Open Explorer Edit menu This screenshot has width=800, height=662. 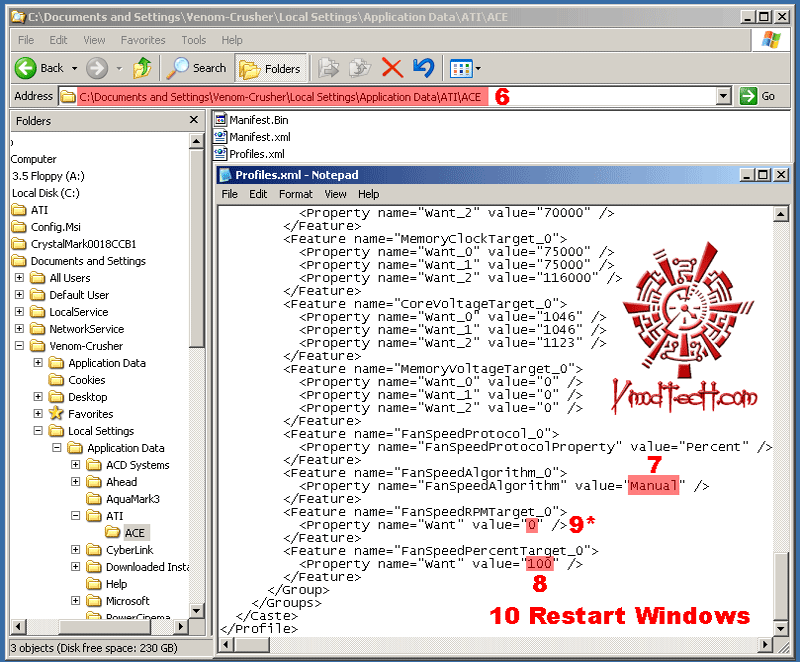[x=58, y=40]
